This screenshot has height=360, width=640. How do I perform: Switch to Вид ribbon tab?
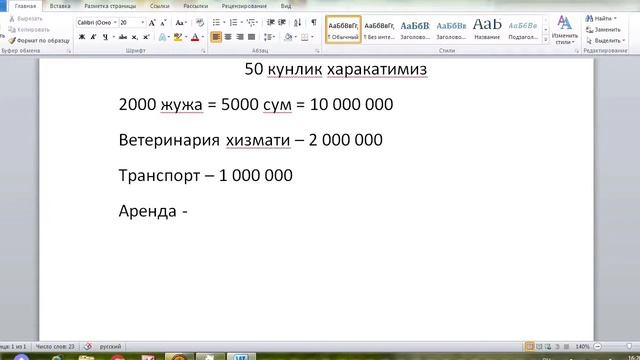click(286, 6)
